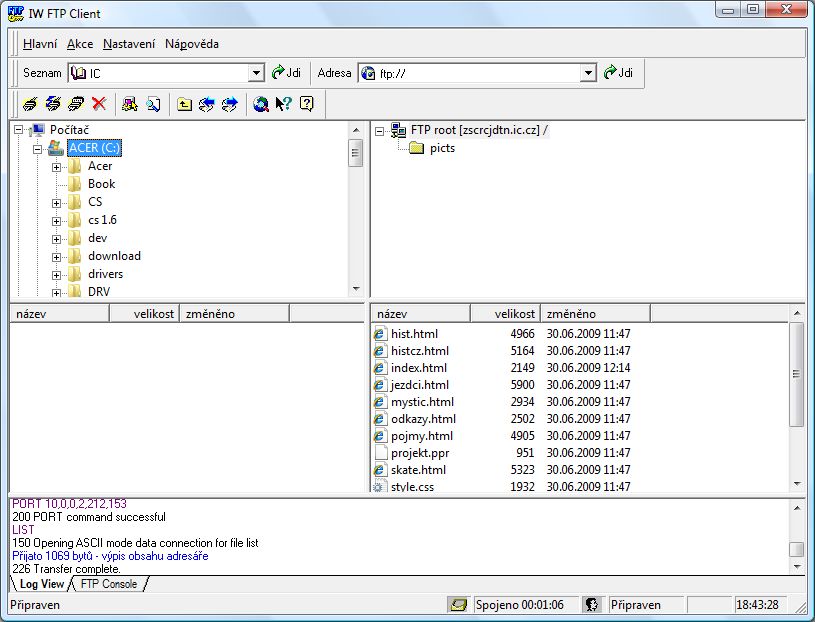Collapse the FTP root tree node
Screen dimensions: 815x622
(x=379, y=131)
